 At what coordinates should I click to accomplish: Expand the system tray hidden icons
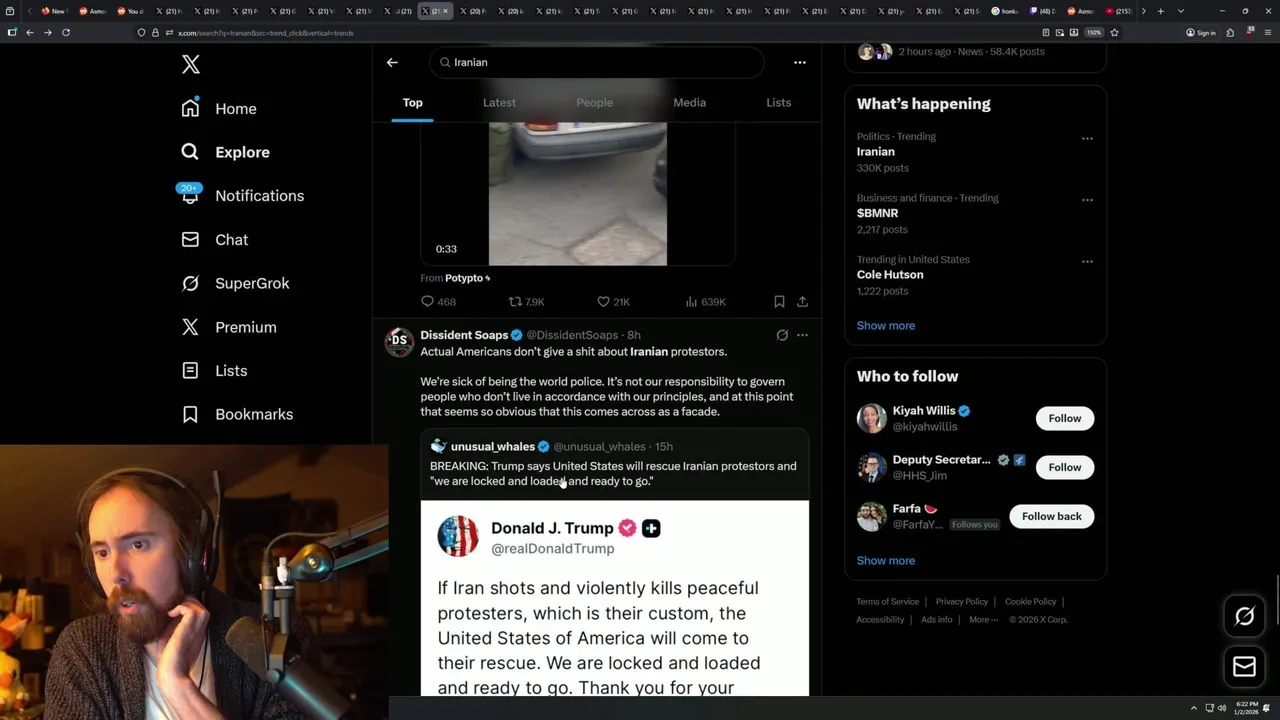tap(1193, 708)
